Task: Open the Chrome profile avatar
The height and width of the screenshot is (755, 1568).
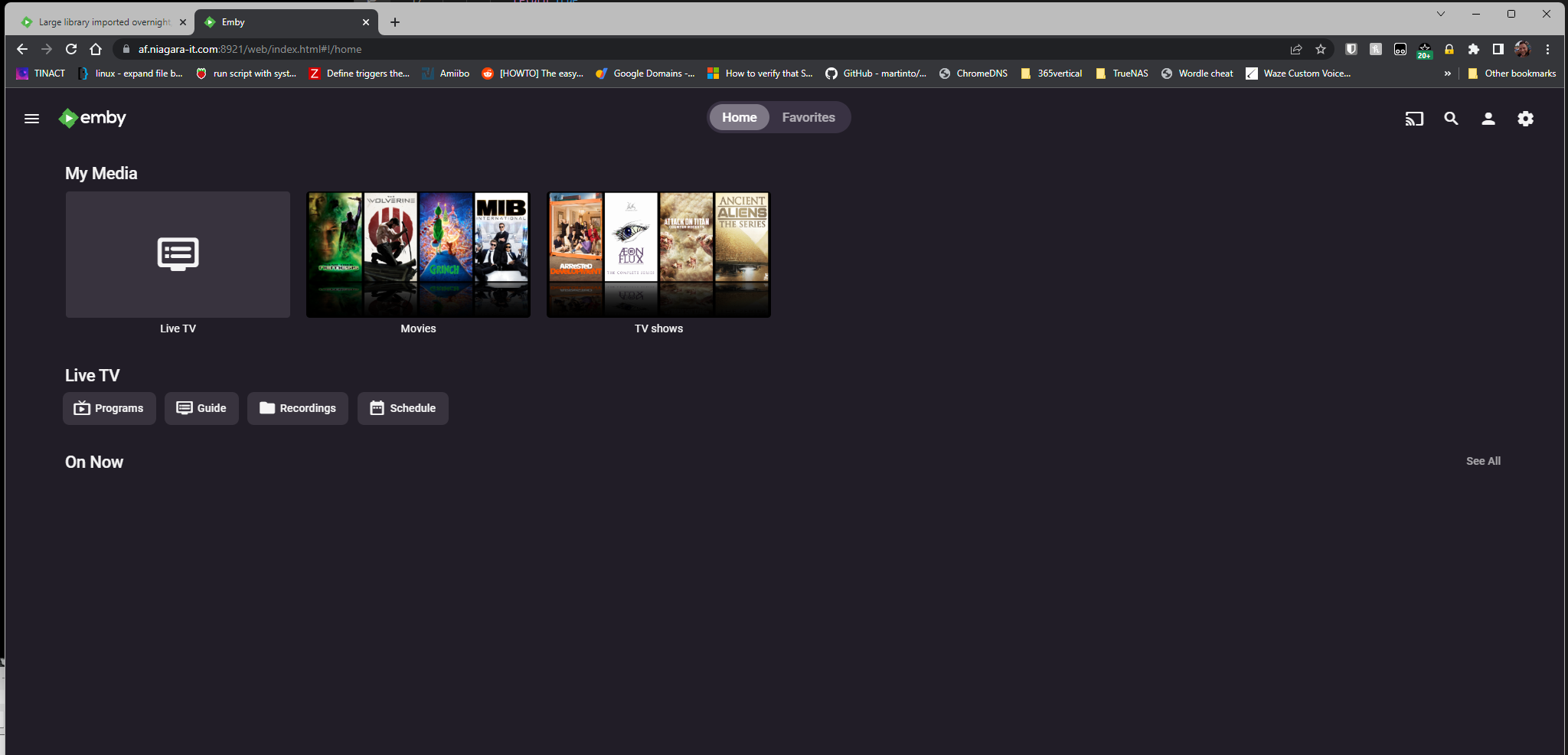Action: (x=1522, y=49)
